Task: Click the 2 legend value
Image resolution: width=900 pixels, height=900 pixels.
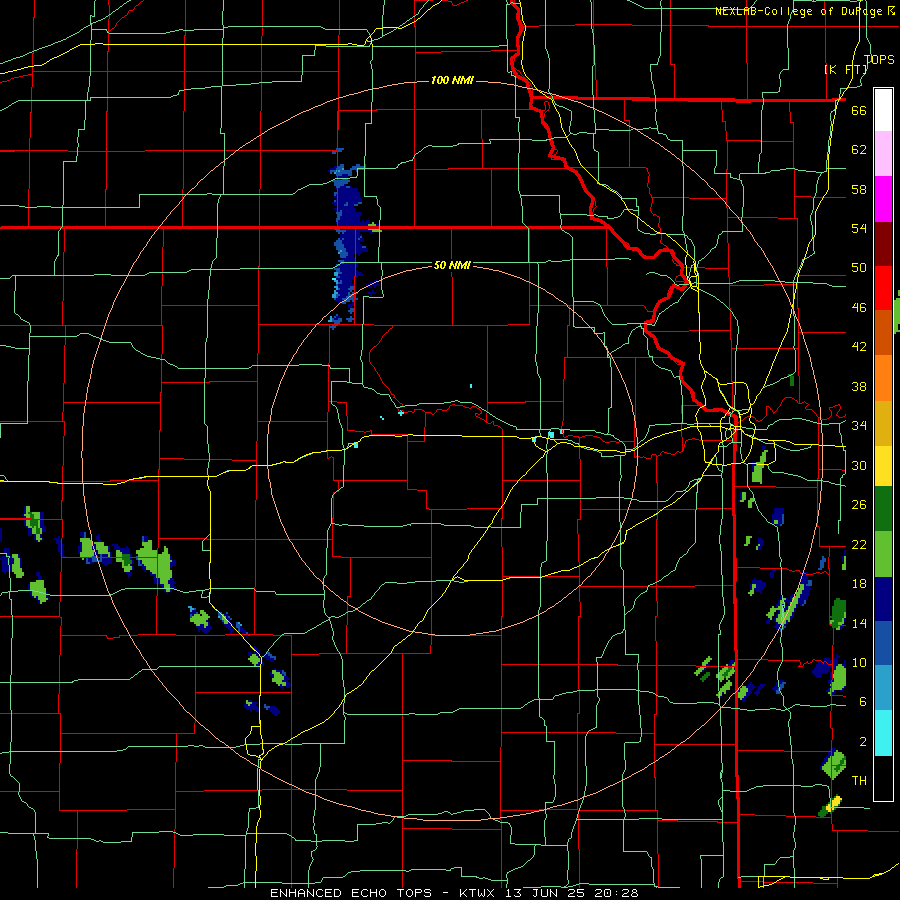Action: (x=862, y=741)
